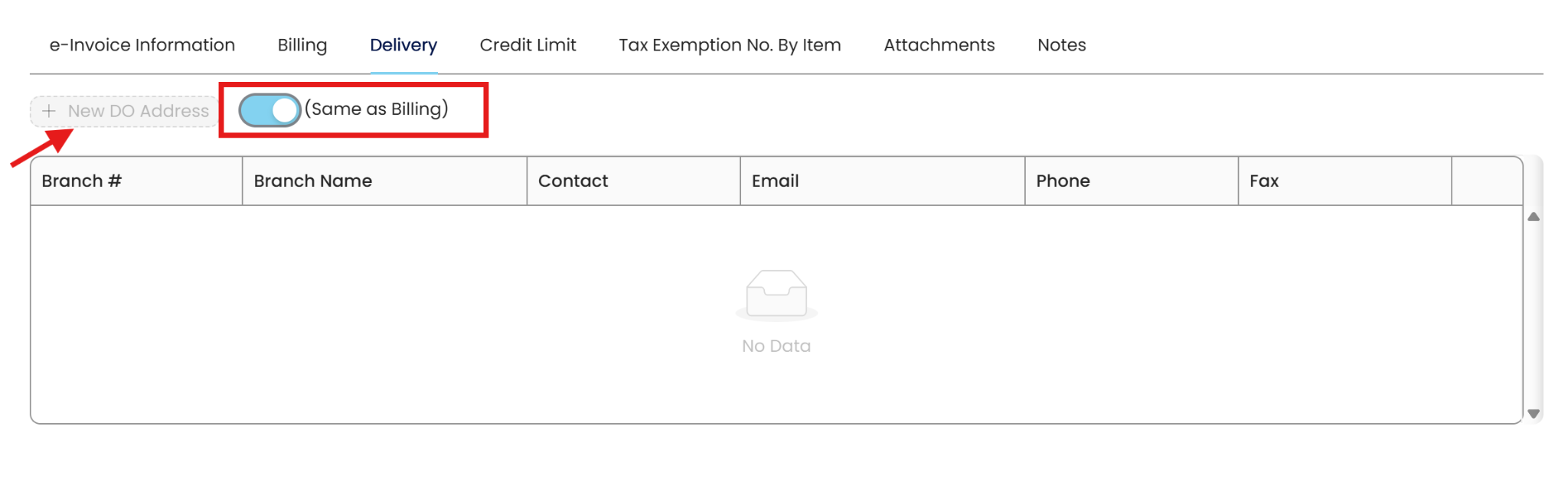Click the Phone column header
Screen dimensions: 1568x479
(x=1063, y=181)
